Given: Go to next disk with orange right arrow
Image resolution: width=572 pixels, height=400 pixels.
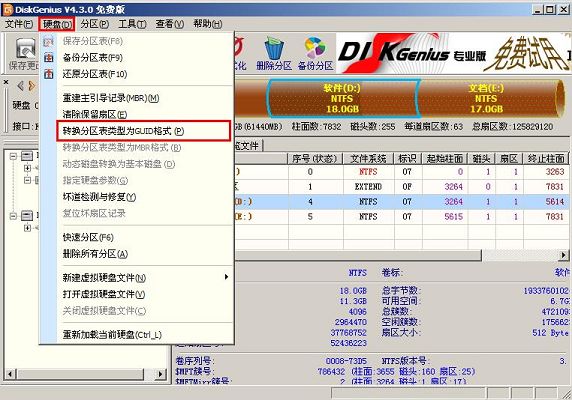Looking at the screenshot, I should [32, 86].
